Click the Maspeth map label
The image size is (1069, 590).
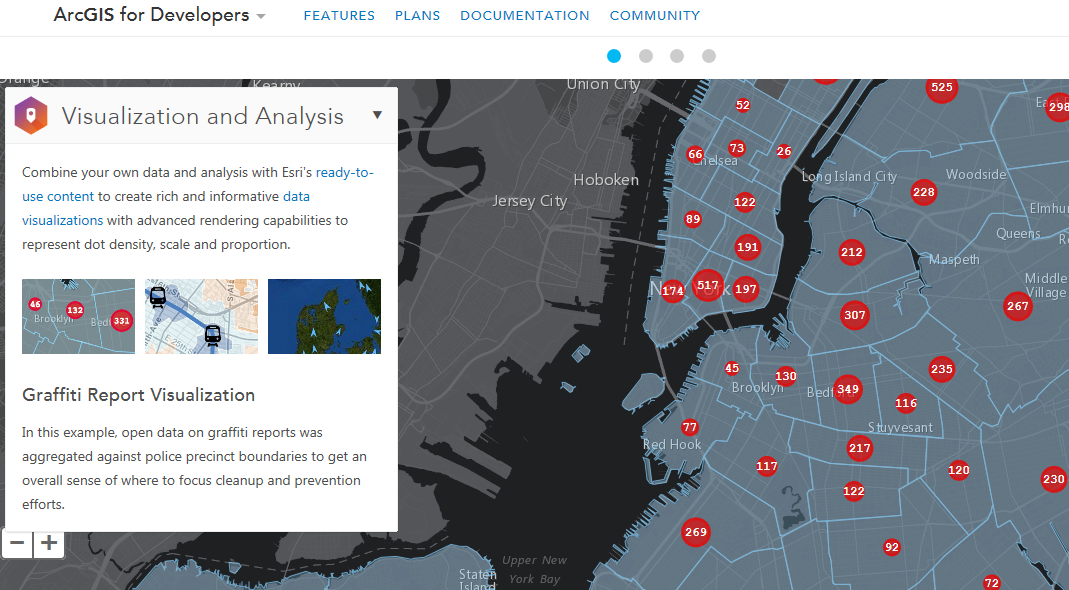click(954, 260)
